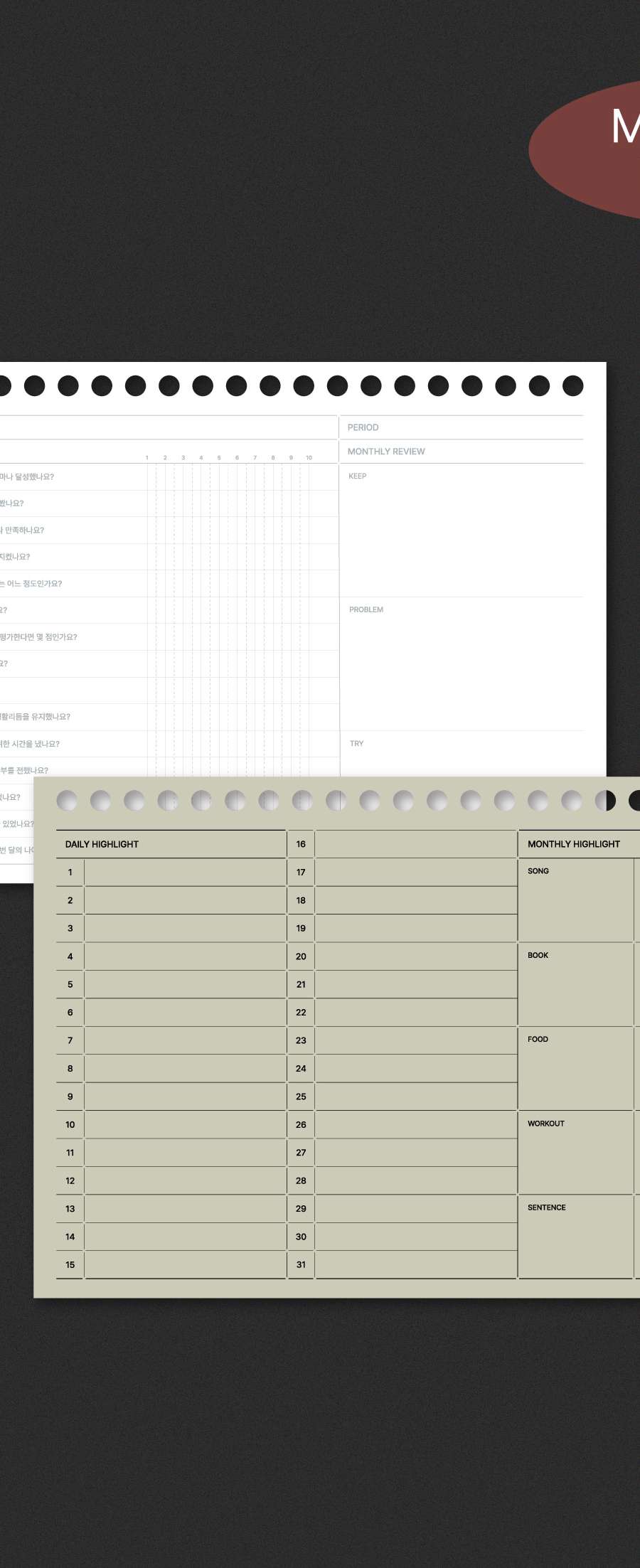
Task: Click day number 22 in highlight list
Action: pyautogui.click(x=301, y=1013)
